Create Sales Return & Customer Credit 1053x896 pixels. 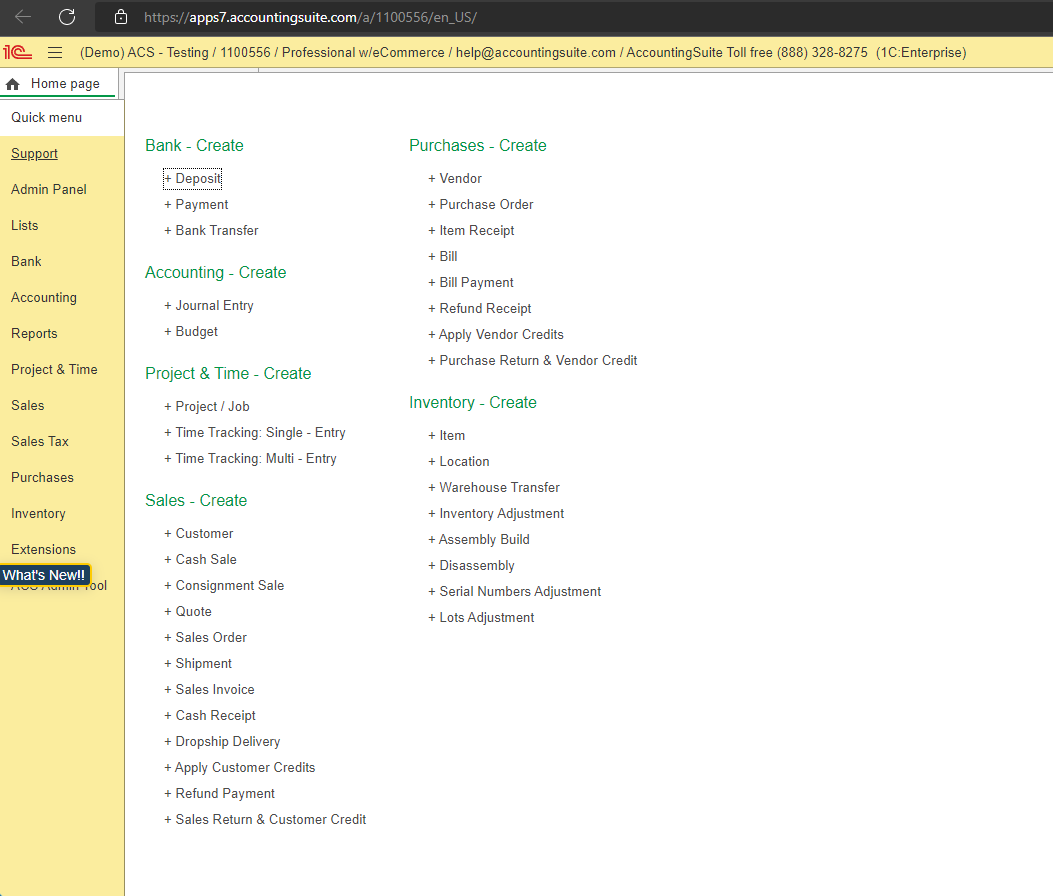pos(265,820)
